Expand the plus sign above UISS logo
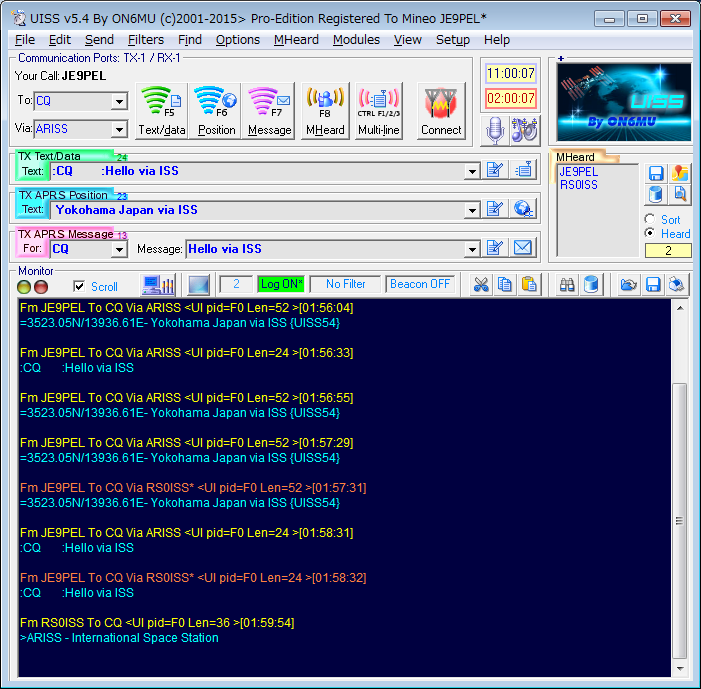Screen dimensions: 701x689 (561, 58)
